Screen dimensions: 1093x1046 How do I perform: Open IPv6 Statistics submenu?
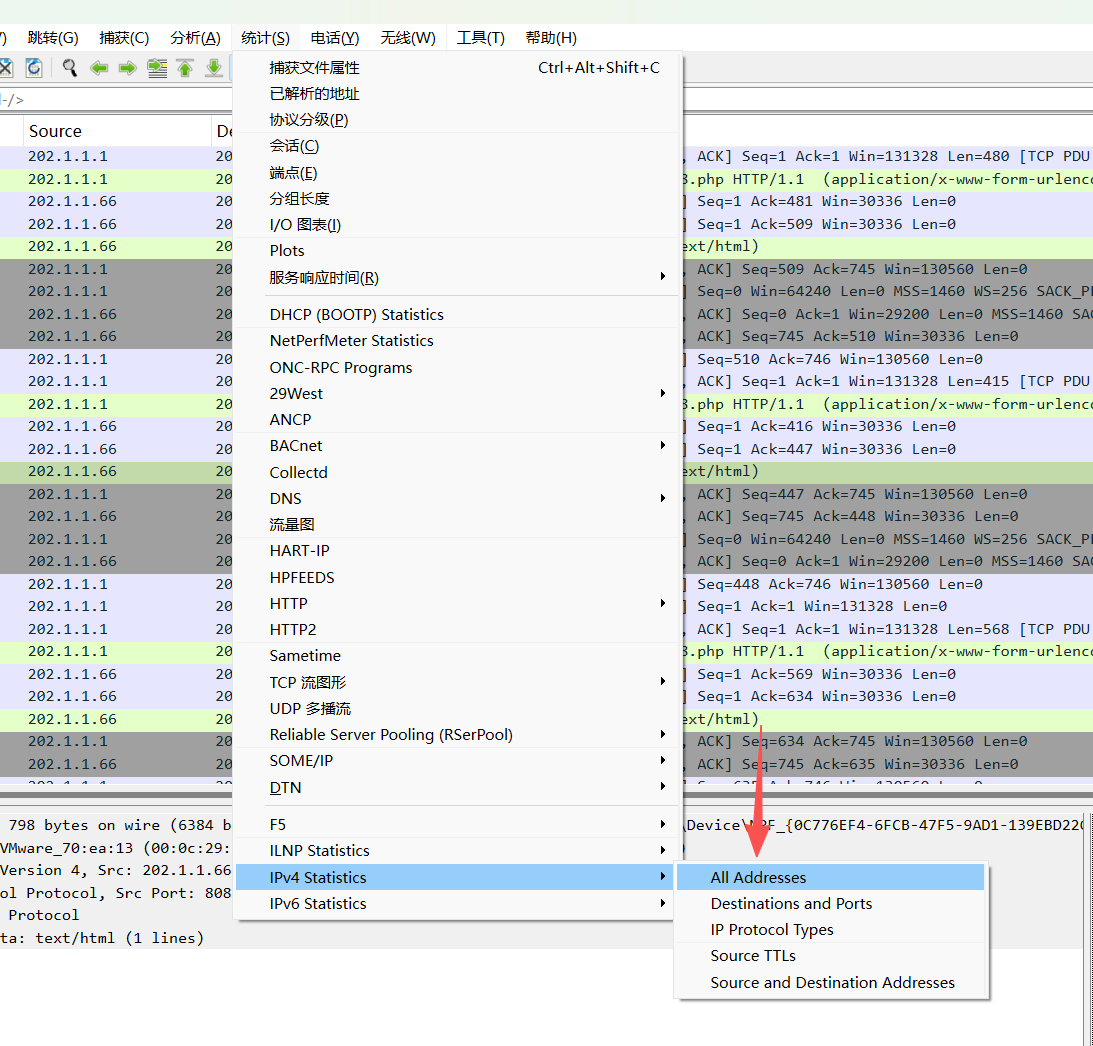pos(457,905)
